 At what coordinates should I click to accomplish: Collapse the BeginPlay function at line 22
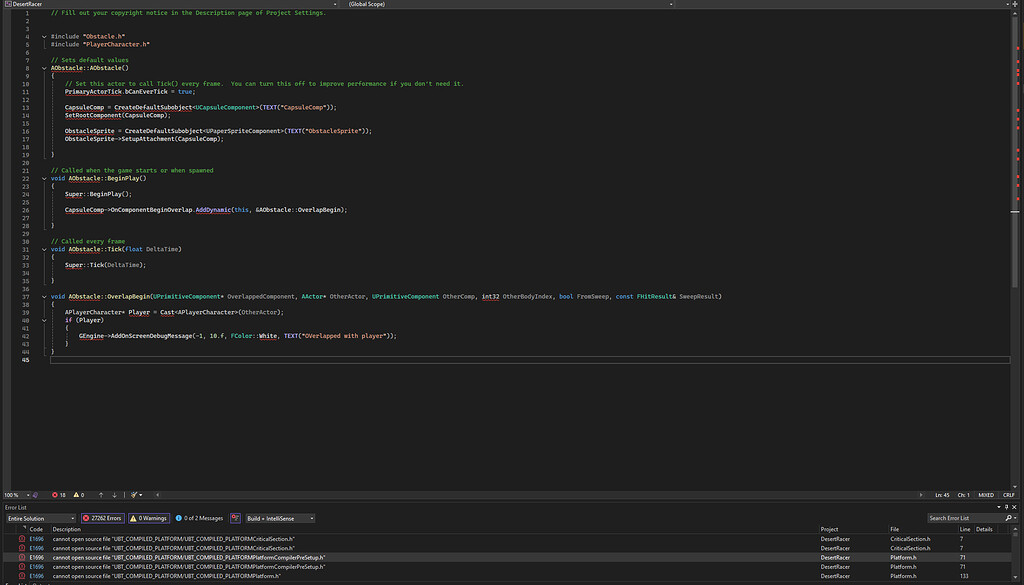44,178
